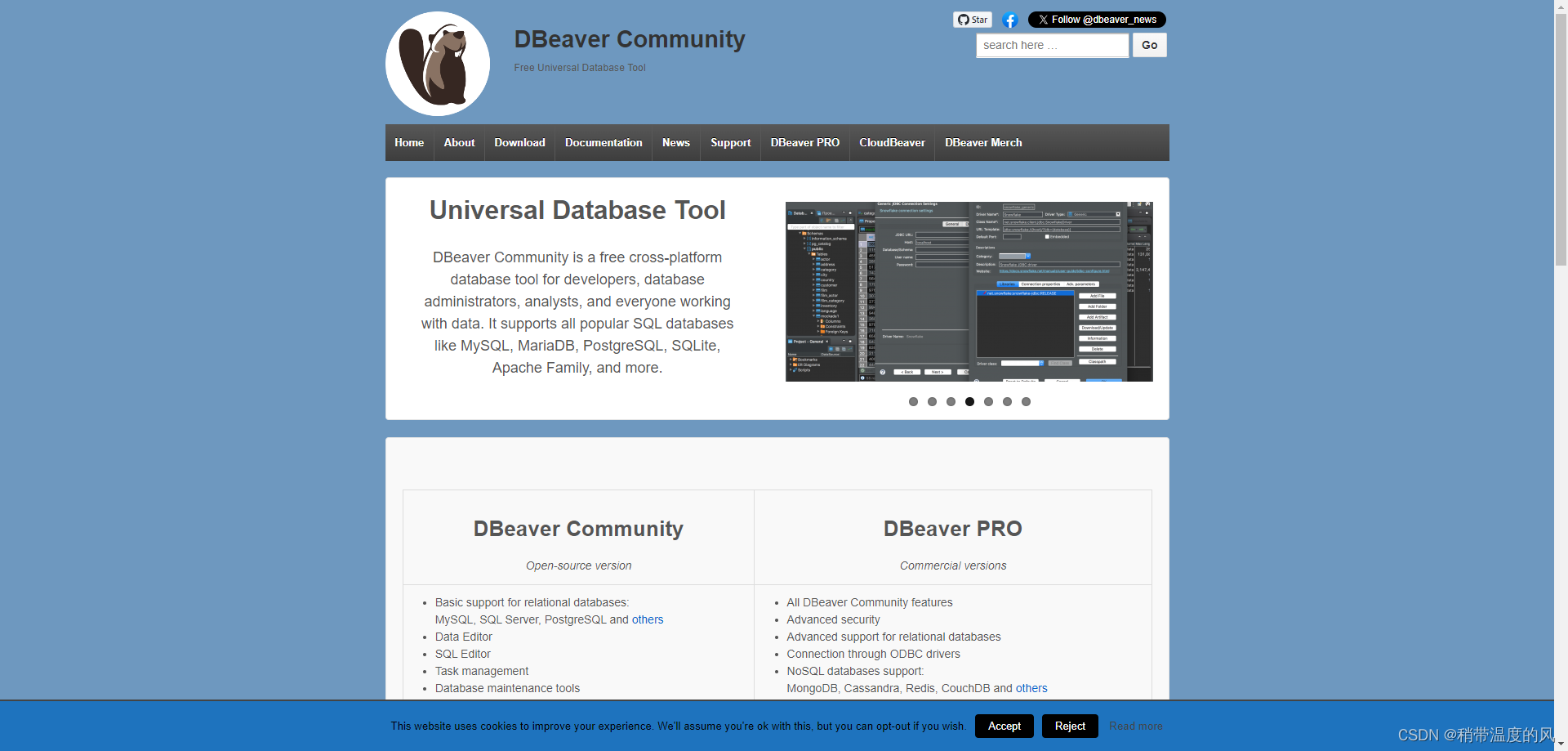The image size is (1568, 751).
Task: Star the DBeaver project on GitHub
Action: pos(972,19)
